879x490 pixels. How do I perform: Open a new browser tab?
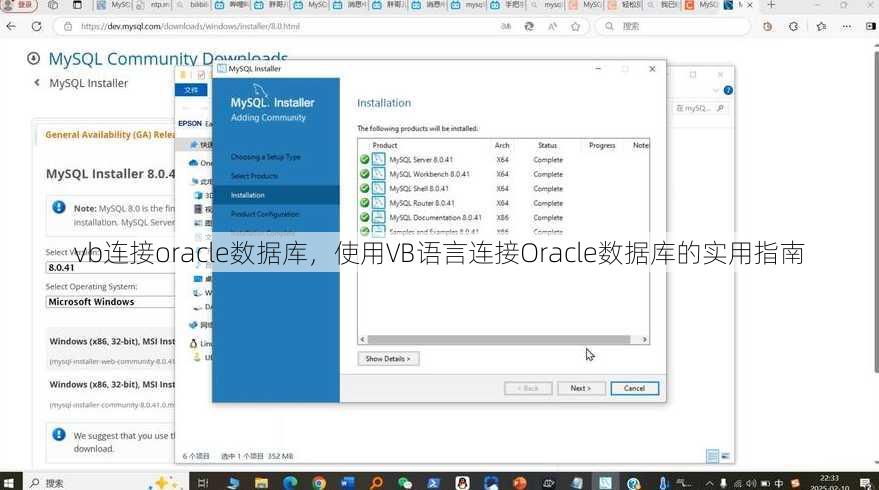771,5
